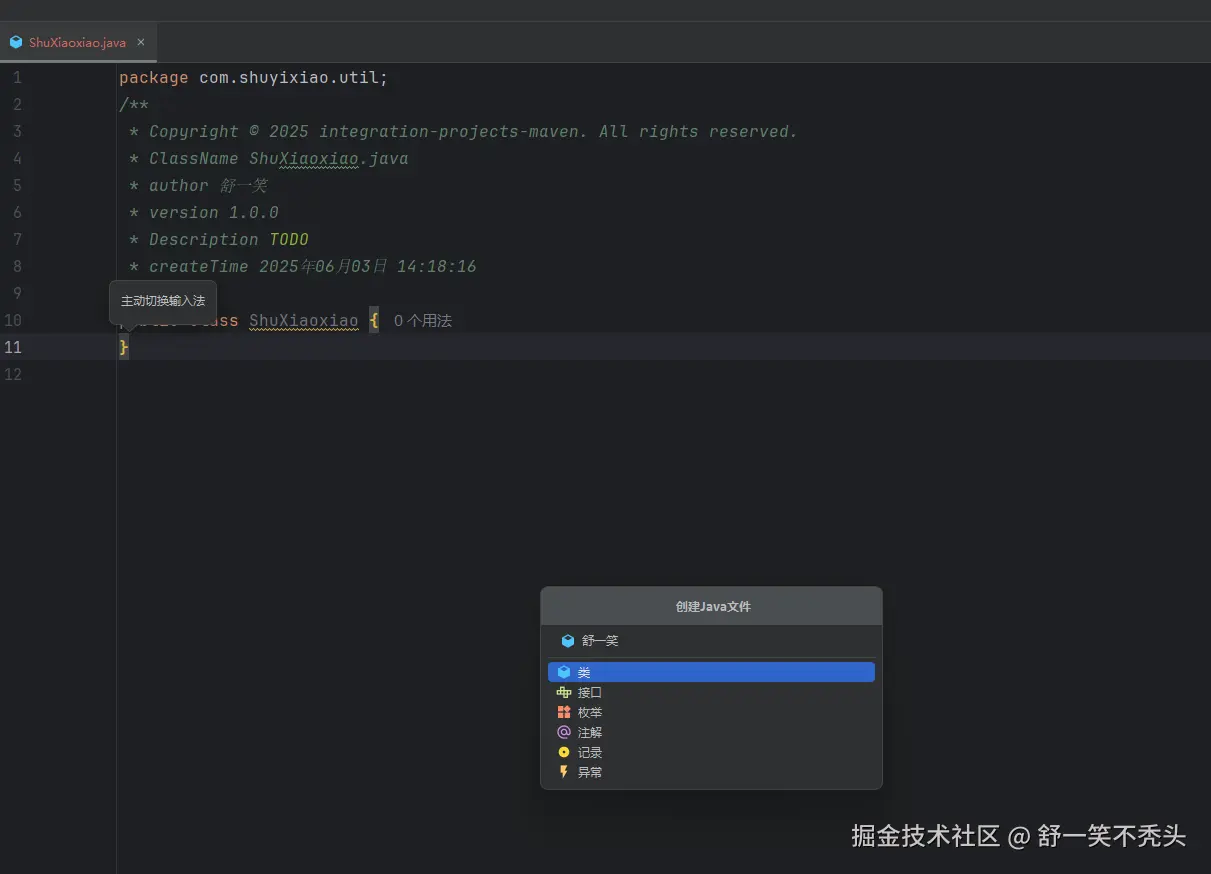Place cursor in the package com.shuyixiao.util statement
Image resolution: width=1211 pixels, height=874 pixels.
253,78
